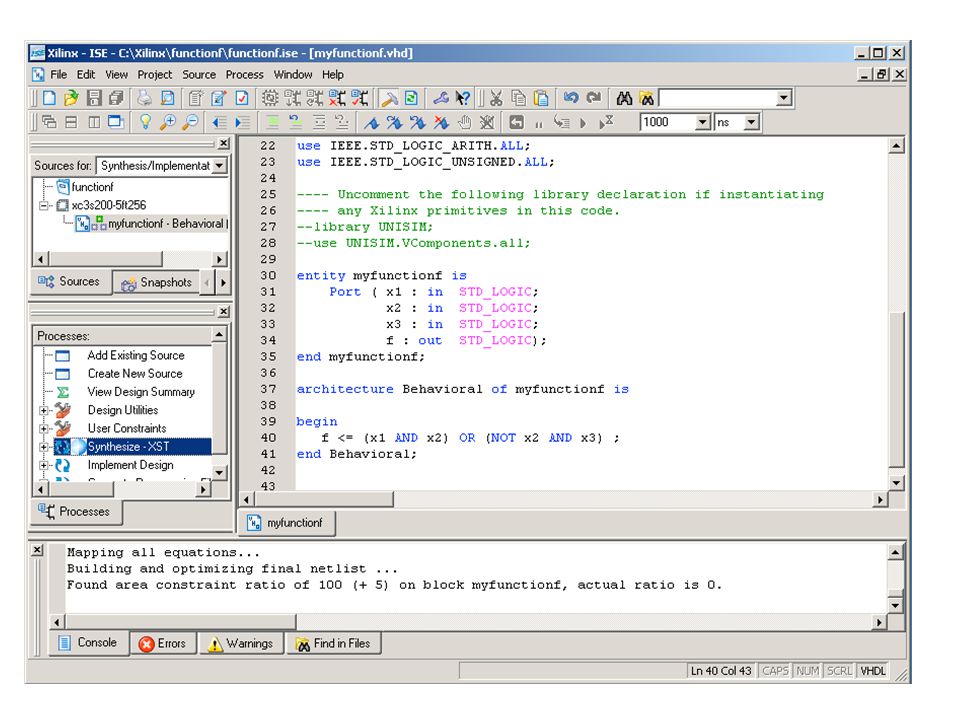This screenshot has width=960, height=720.
Task: Click the chip-with-red-X toolbar icon
Action: pos(337,98)
